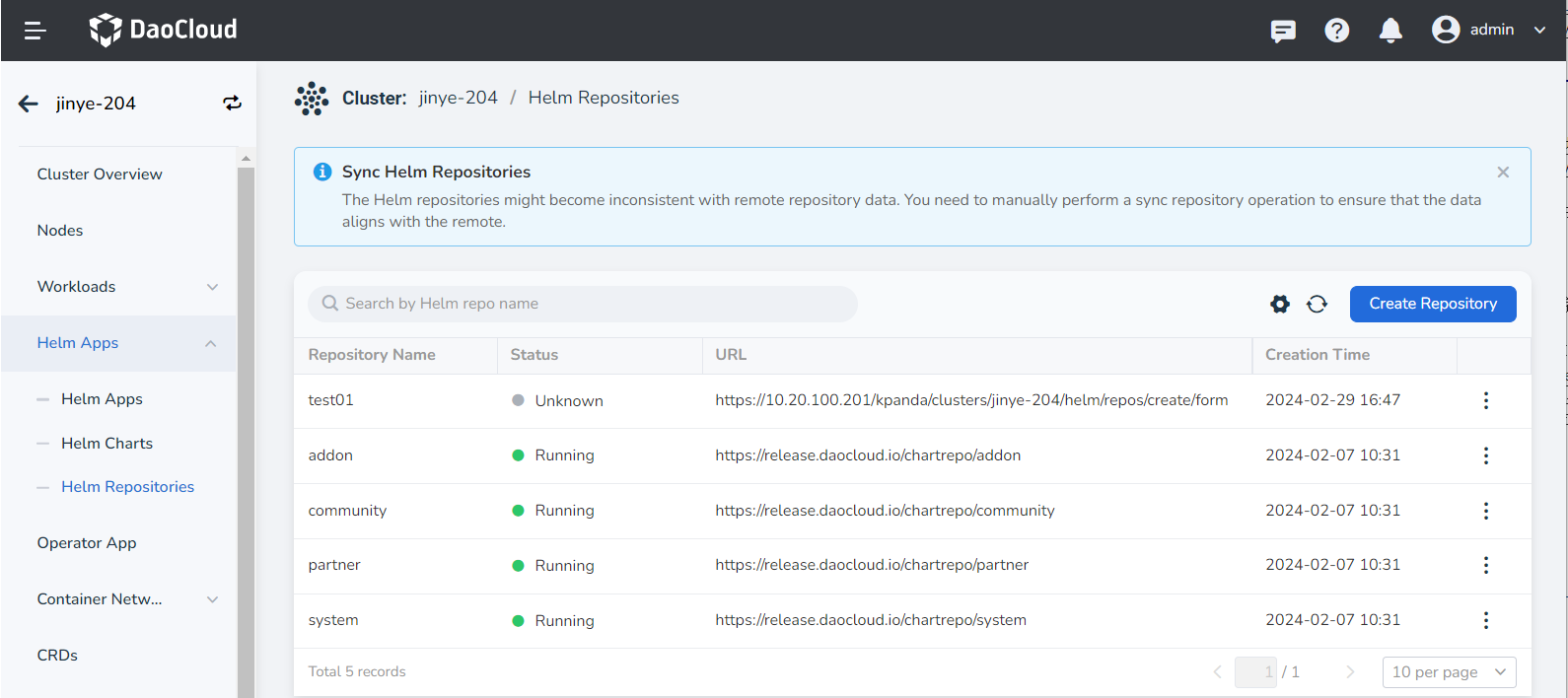Open the help question mark icon
Viewport: 1568px width, 698px height.
coord(1336,31)
